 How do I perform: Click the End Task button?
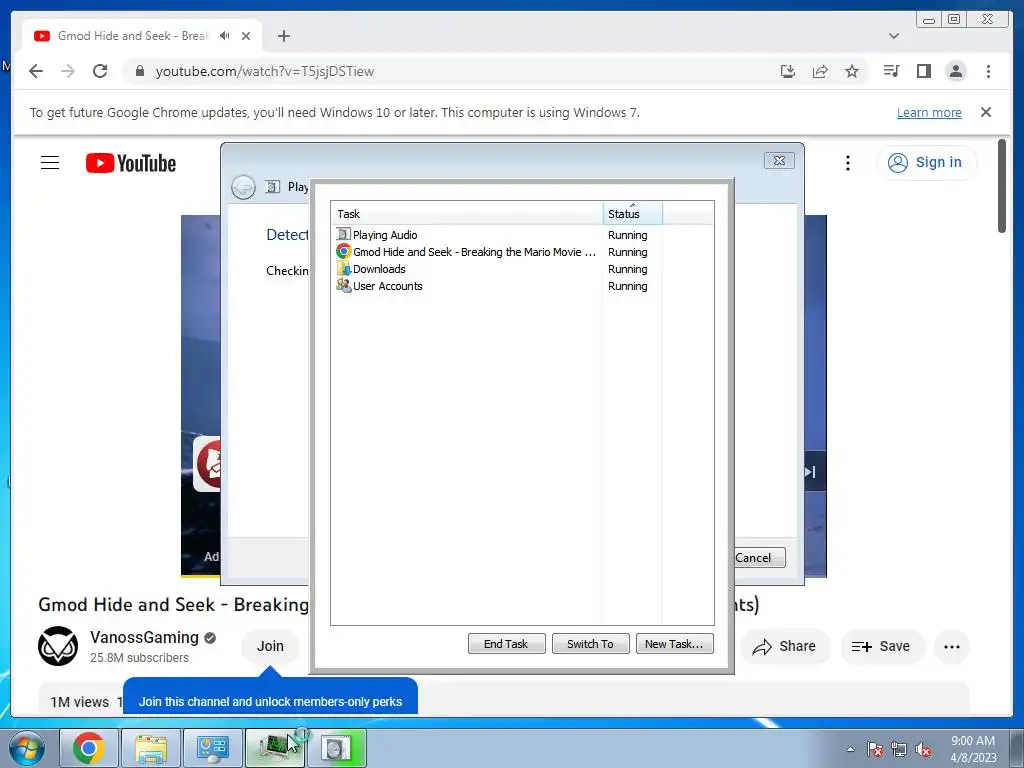pos(506,644)
